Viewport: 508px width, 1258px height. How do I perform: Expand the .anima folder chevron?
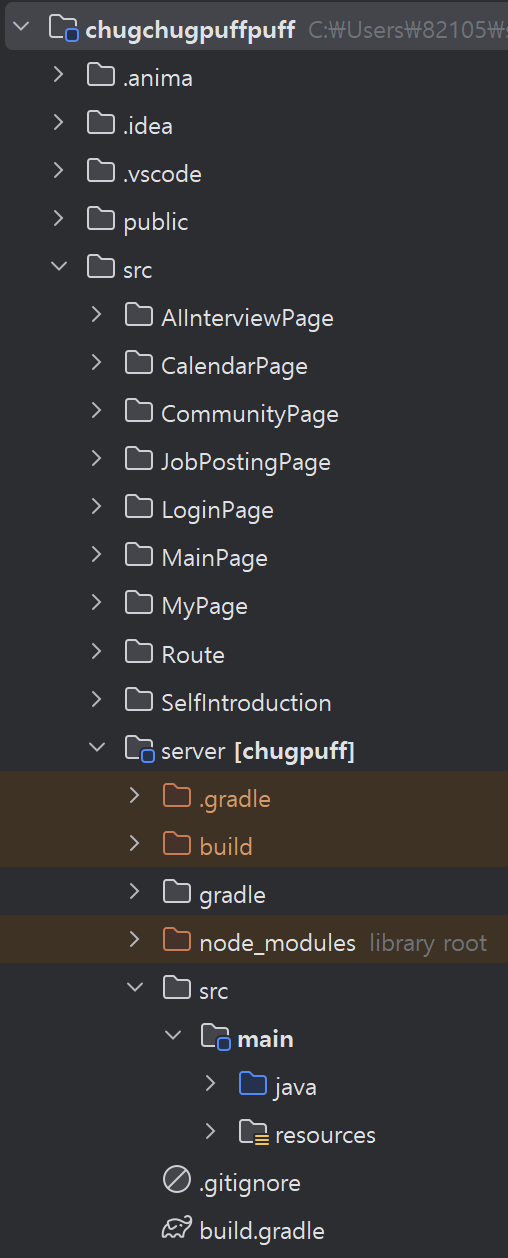click(59, 75)
